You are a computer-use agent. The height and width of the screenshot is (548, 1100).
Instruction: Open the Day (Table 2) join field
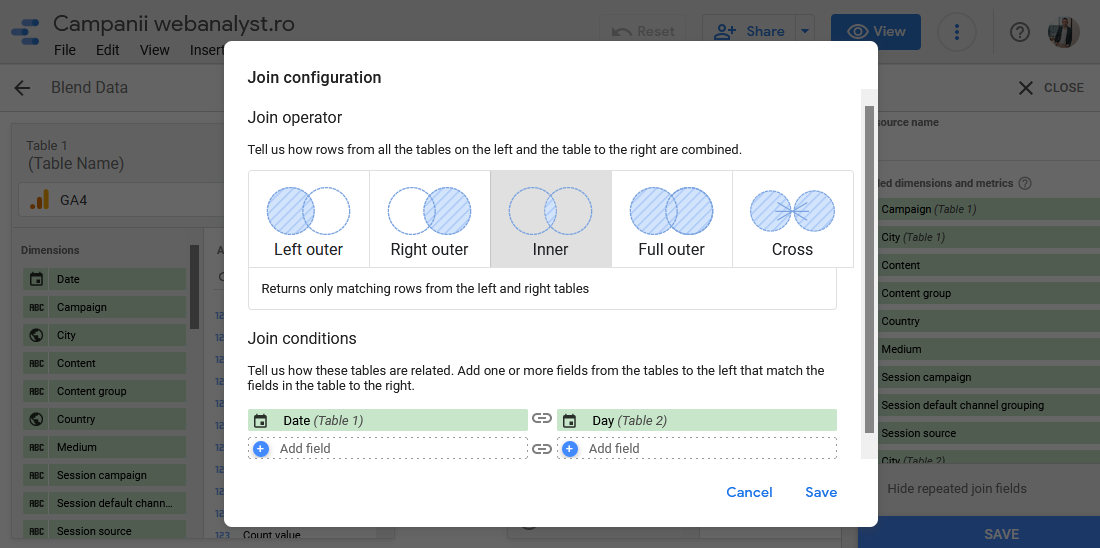[x=697, y=420]
